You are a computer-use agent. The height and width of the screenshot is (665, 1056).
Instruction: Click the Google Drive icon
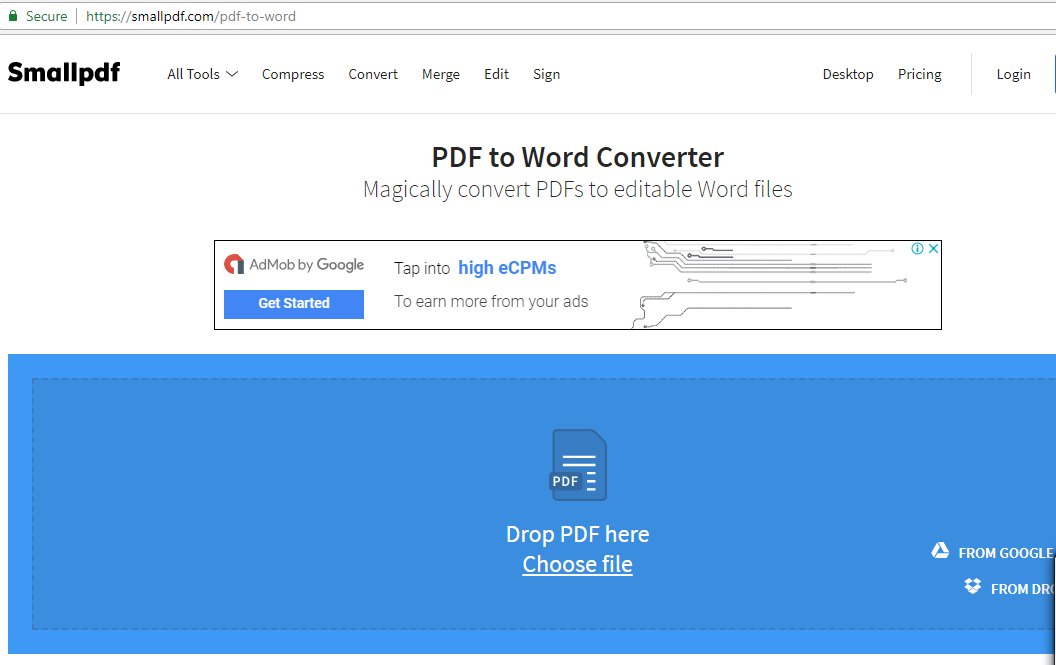click(x=940, y=551)
